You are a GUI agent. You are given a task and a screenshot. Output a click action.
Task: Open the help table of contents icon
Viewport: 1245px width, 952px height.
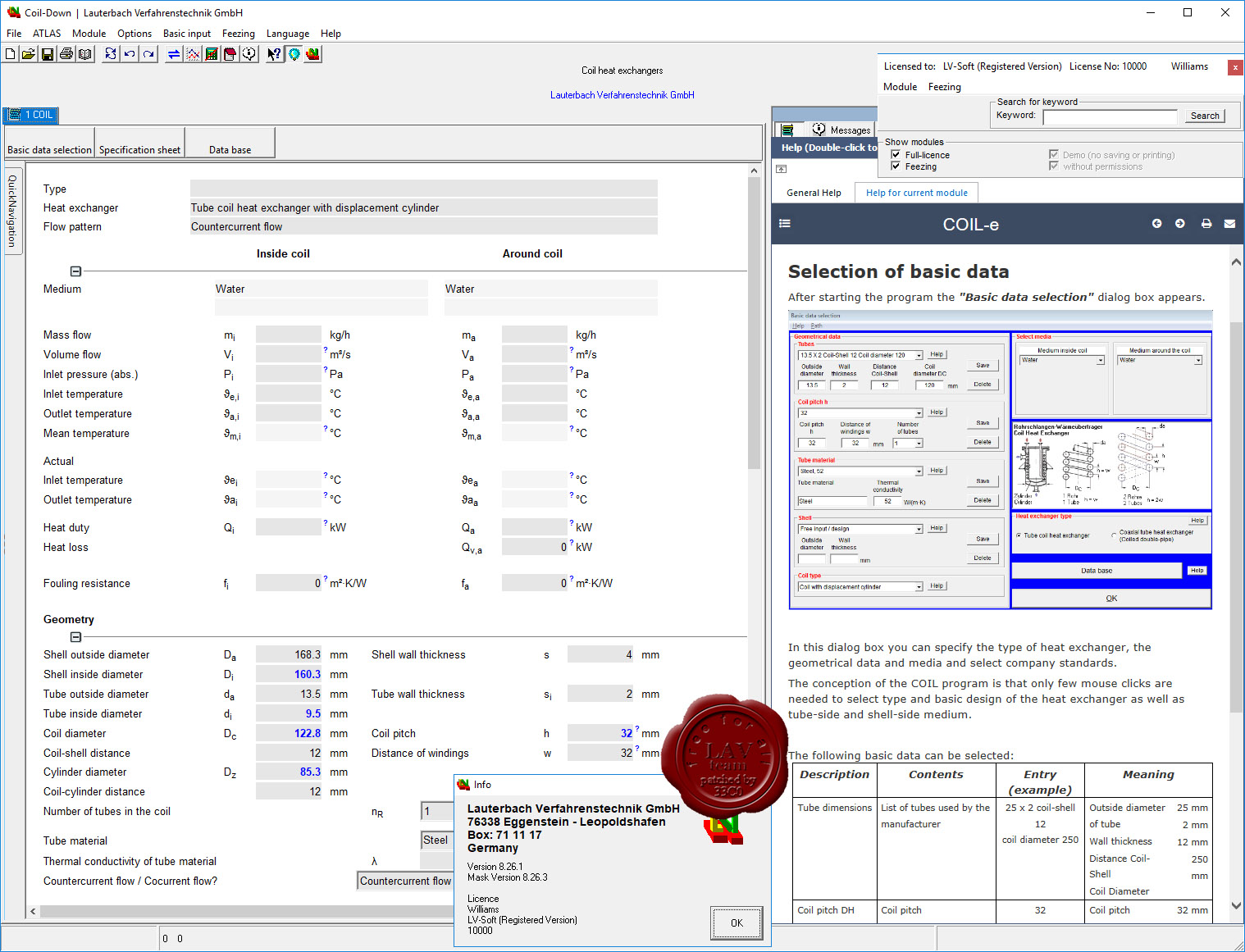click(x=785, y=223)
